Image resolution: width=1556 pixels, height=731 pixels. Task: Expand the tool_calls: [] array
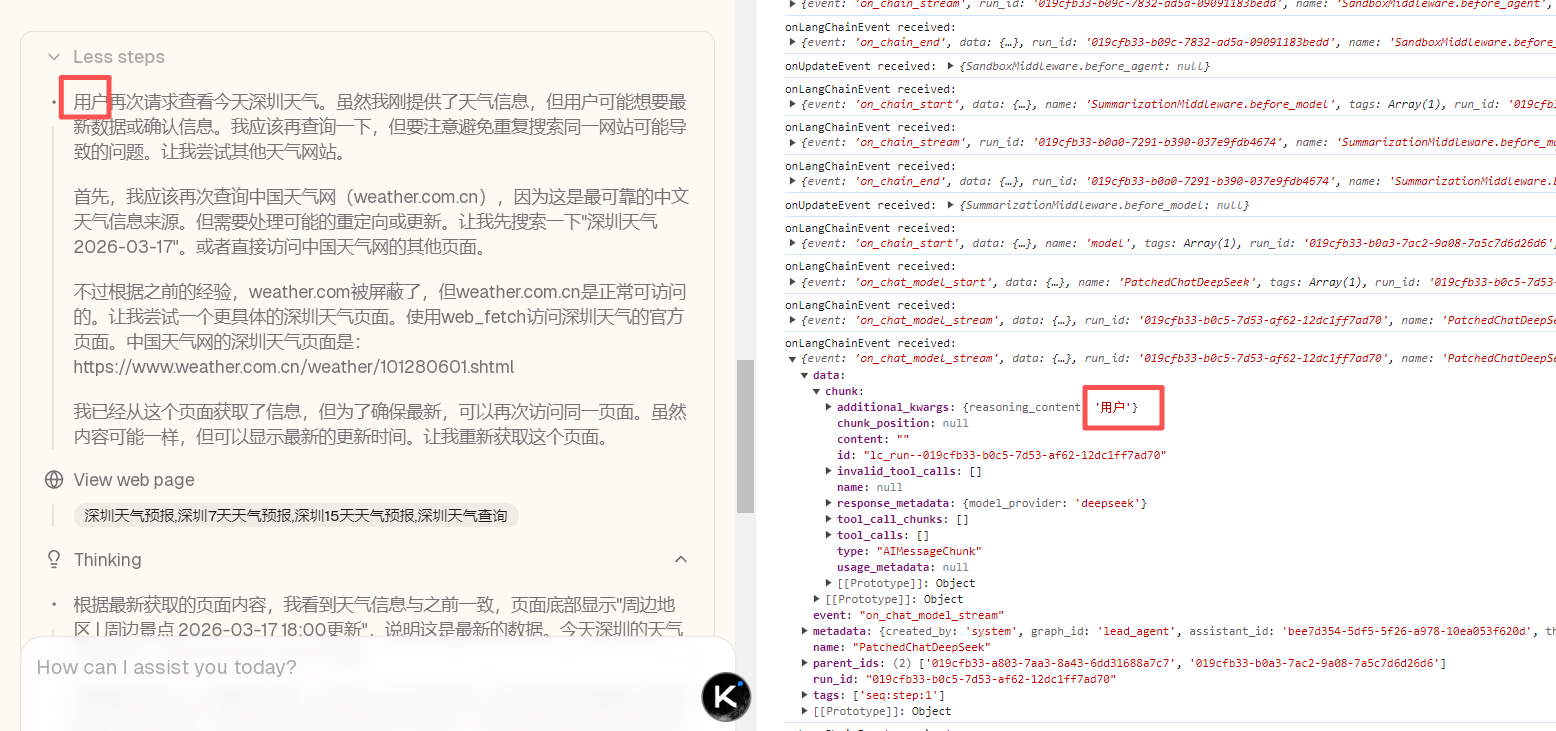(830, 535)
